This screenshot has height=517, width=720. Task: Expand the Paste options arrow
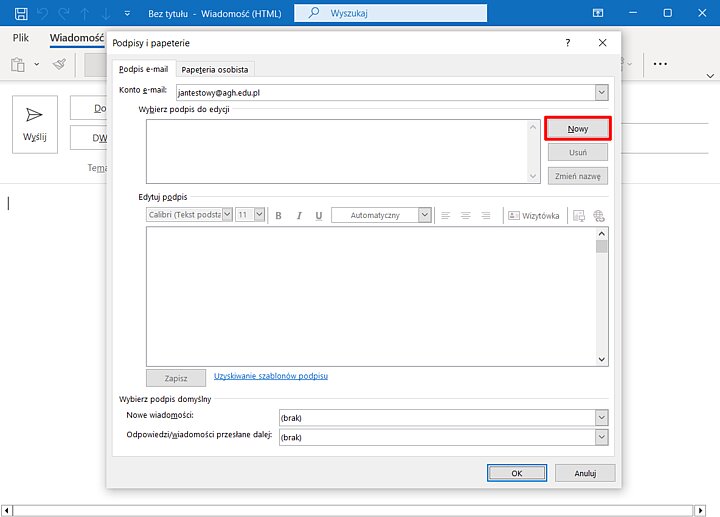pyautogui.click(x=37, y=64)
